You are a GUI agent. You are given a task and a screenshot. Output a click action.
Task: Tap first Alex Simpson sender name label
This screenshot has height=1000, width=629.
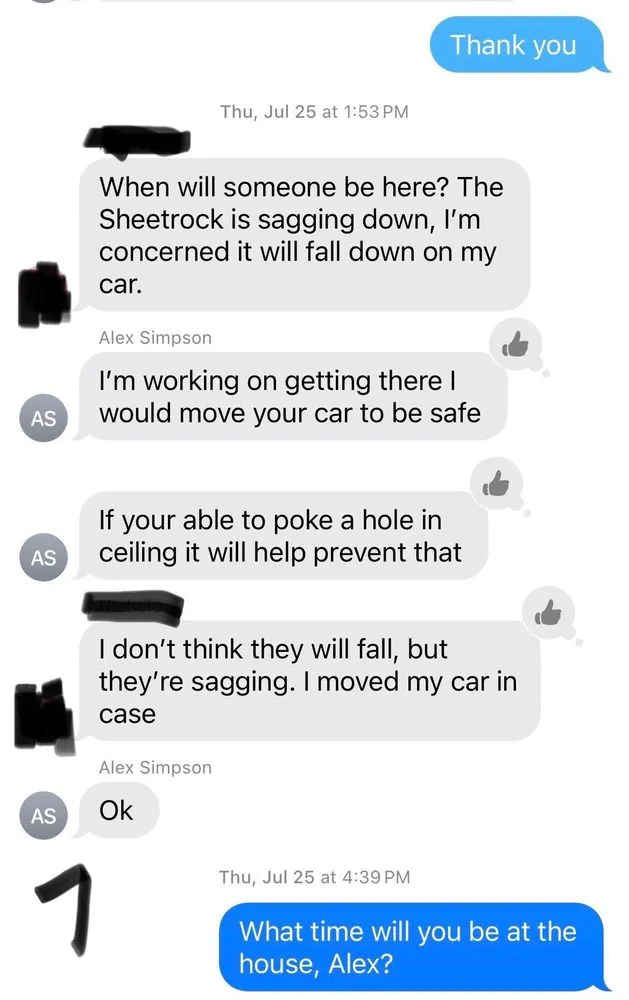coord(155,337)
